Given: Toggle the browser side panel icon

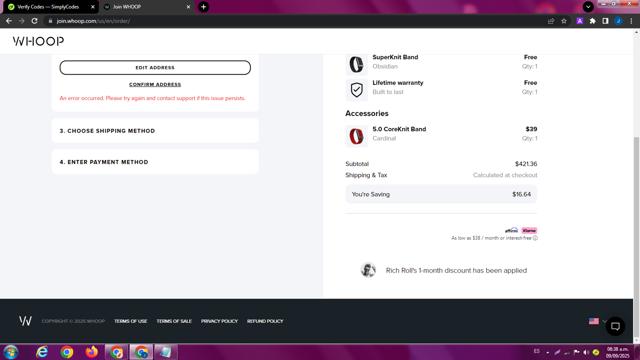Looking at the screenshot, I should click(605, 21).
